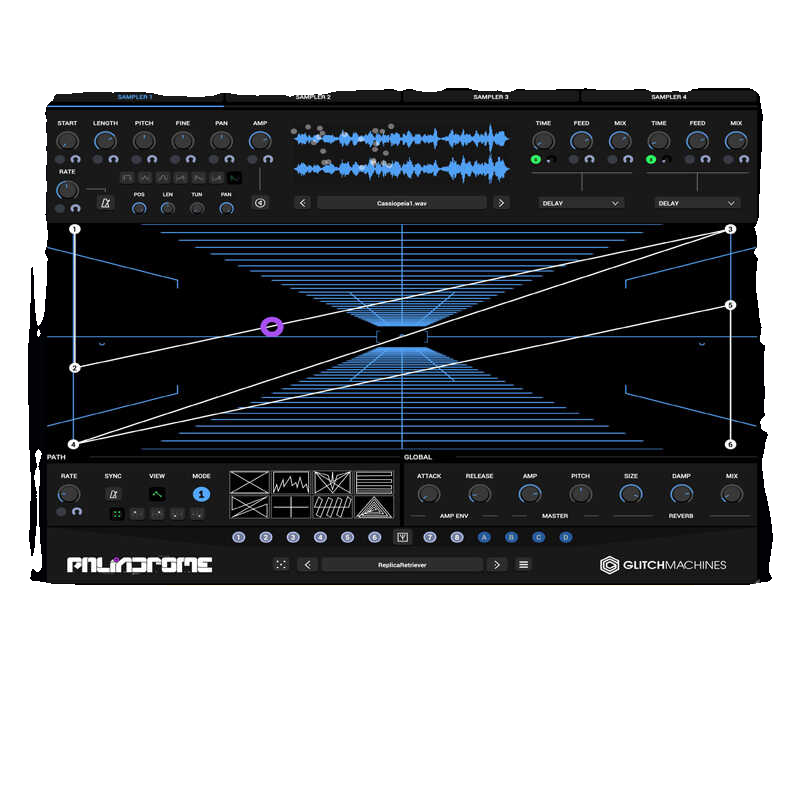Screen dimensions: 800x800
Task: Click the POS modulation knob
Action: tap(139, 208)
